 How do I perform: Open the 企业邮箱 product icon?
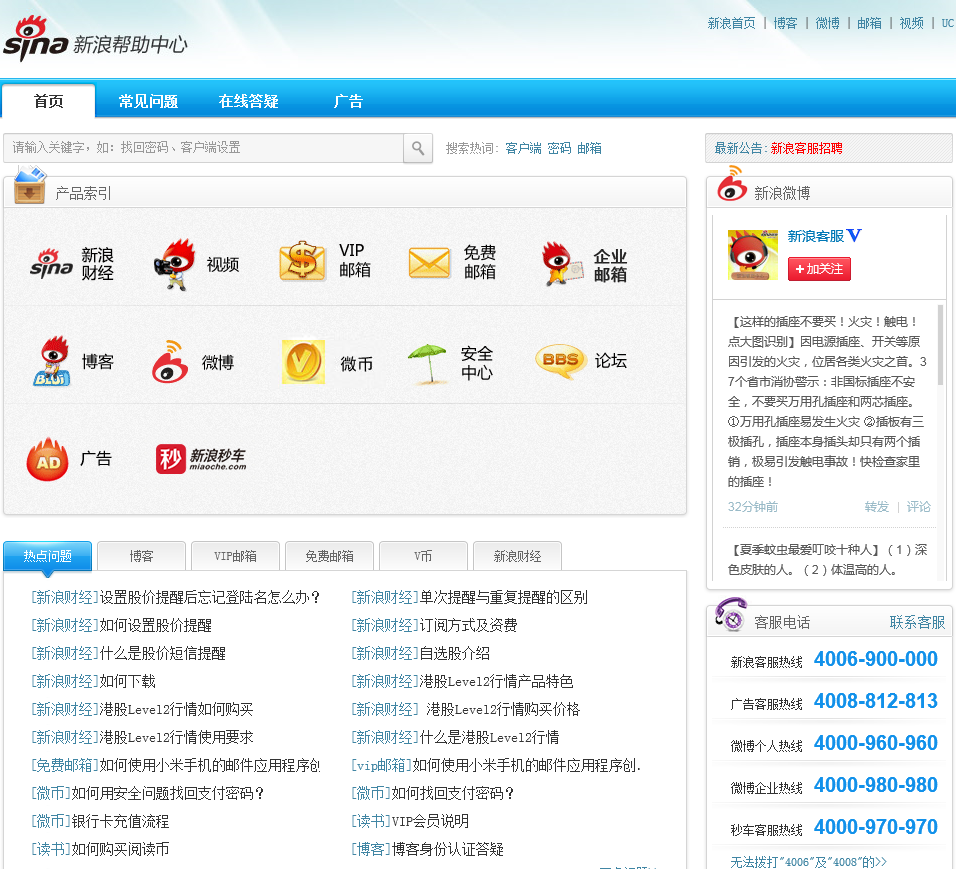(x=562, y=263)
